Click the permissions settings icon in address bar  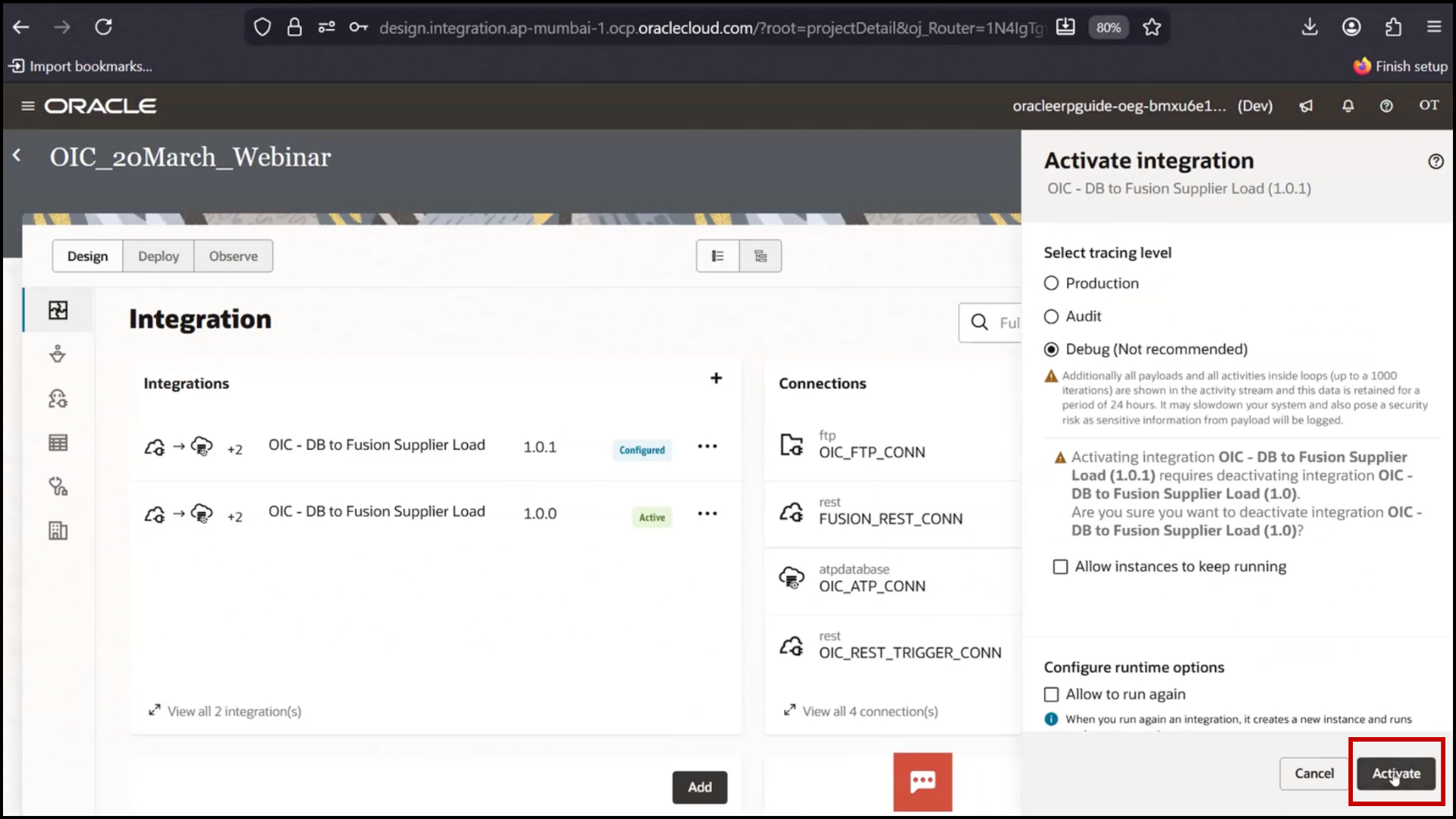click(x=326, y=28)
